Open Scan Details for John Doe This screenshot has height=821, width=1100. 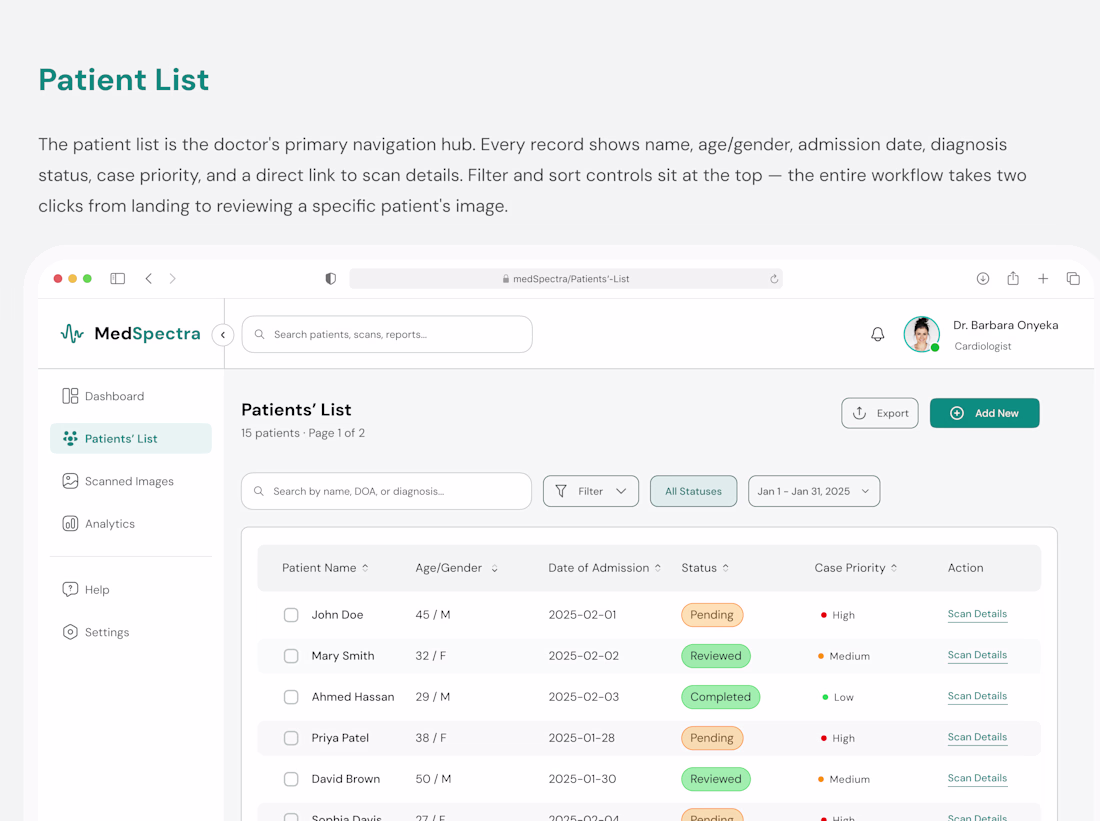click(977, 614)
